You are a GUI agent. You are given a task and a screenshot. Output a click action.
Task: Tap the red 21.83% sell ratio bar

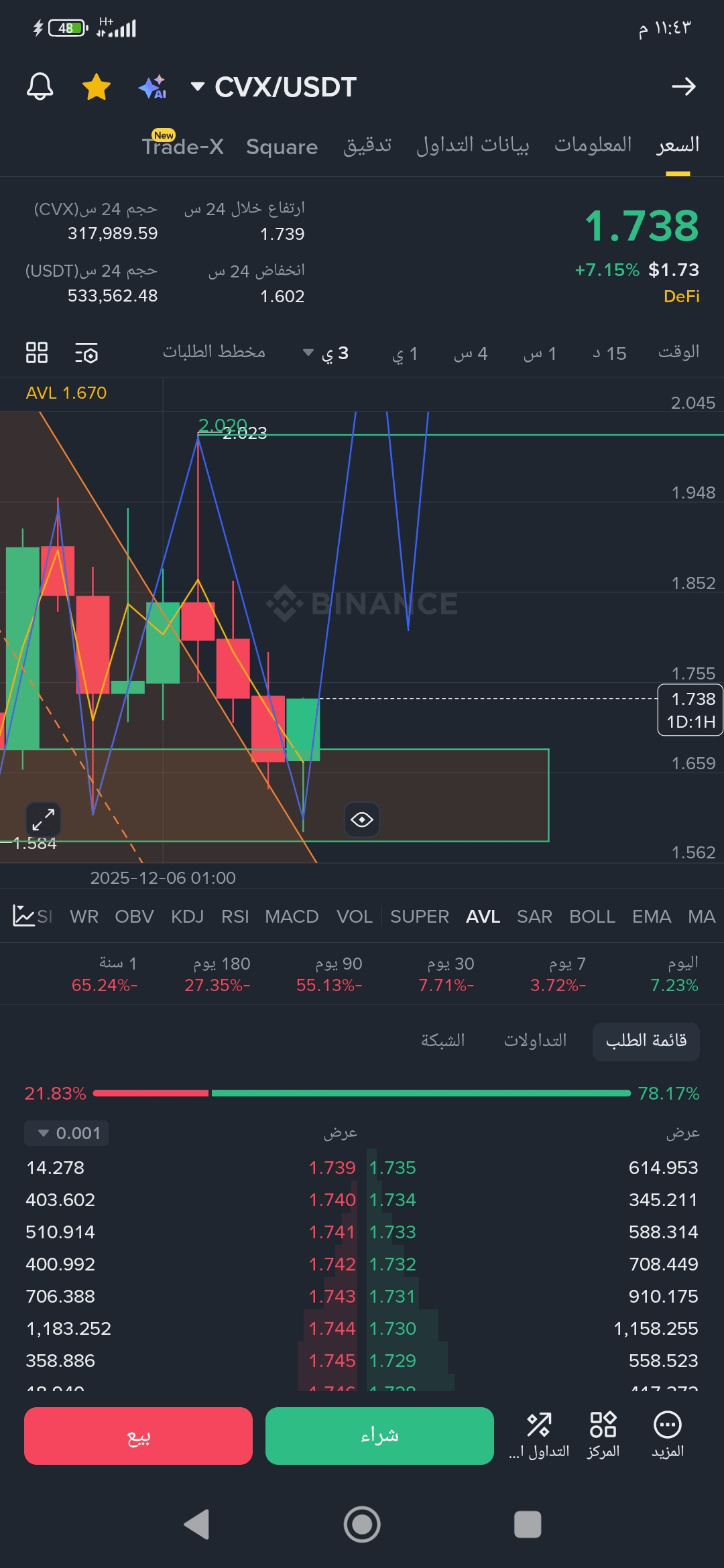pos(151,1094)
